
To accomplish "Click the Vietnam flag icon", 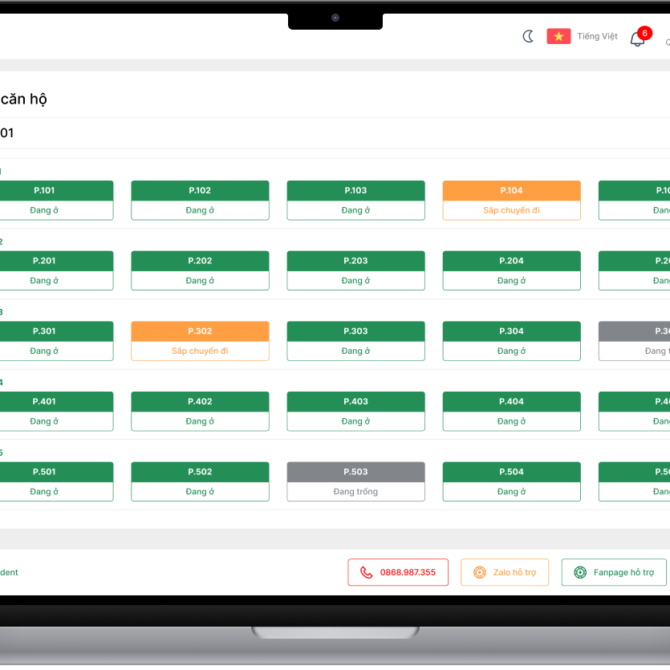I will (x=558, y=37).
